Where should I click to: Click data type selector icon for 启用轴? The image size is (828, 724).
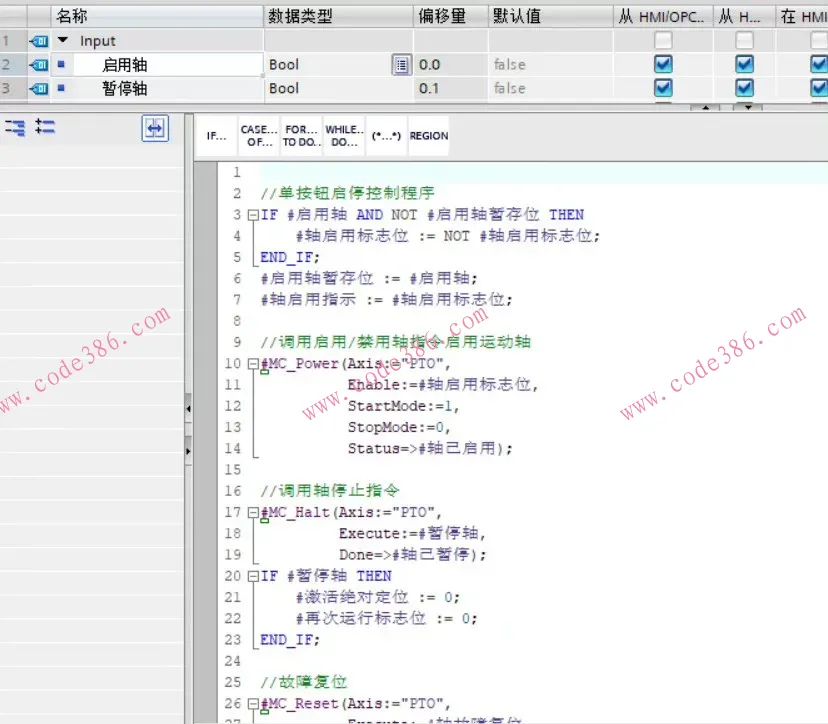click(x=402, y=65)
